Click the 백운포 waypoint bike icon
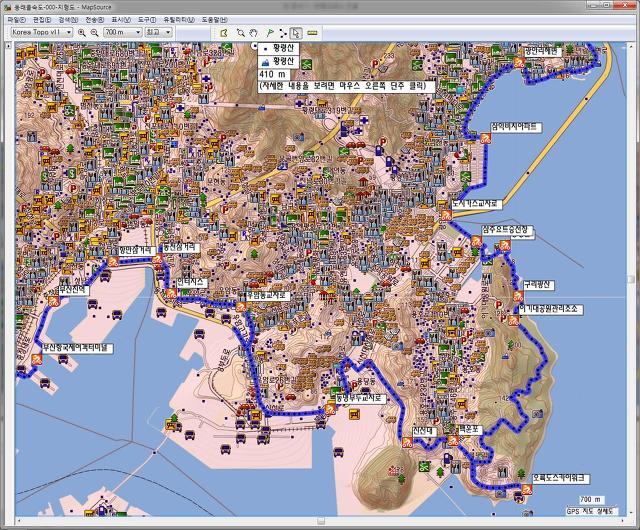640x530 pixels. click(x=453, y=440)
